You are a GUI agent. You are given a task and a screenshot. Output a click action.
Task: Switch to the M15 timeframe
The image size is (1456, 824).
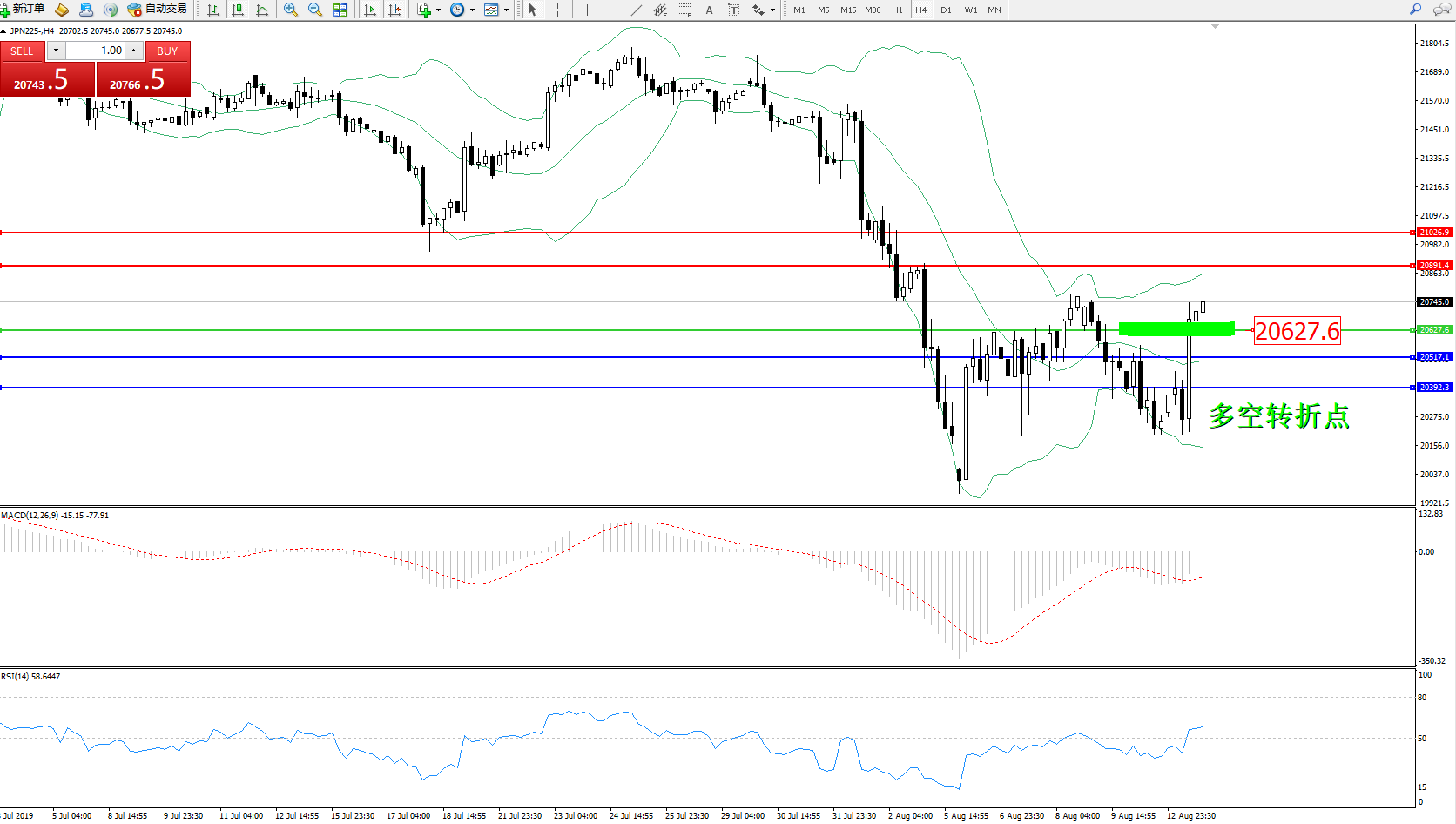click(847, 10)
